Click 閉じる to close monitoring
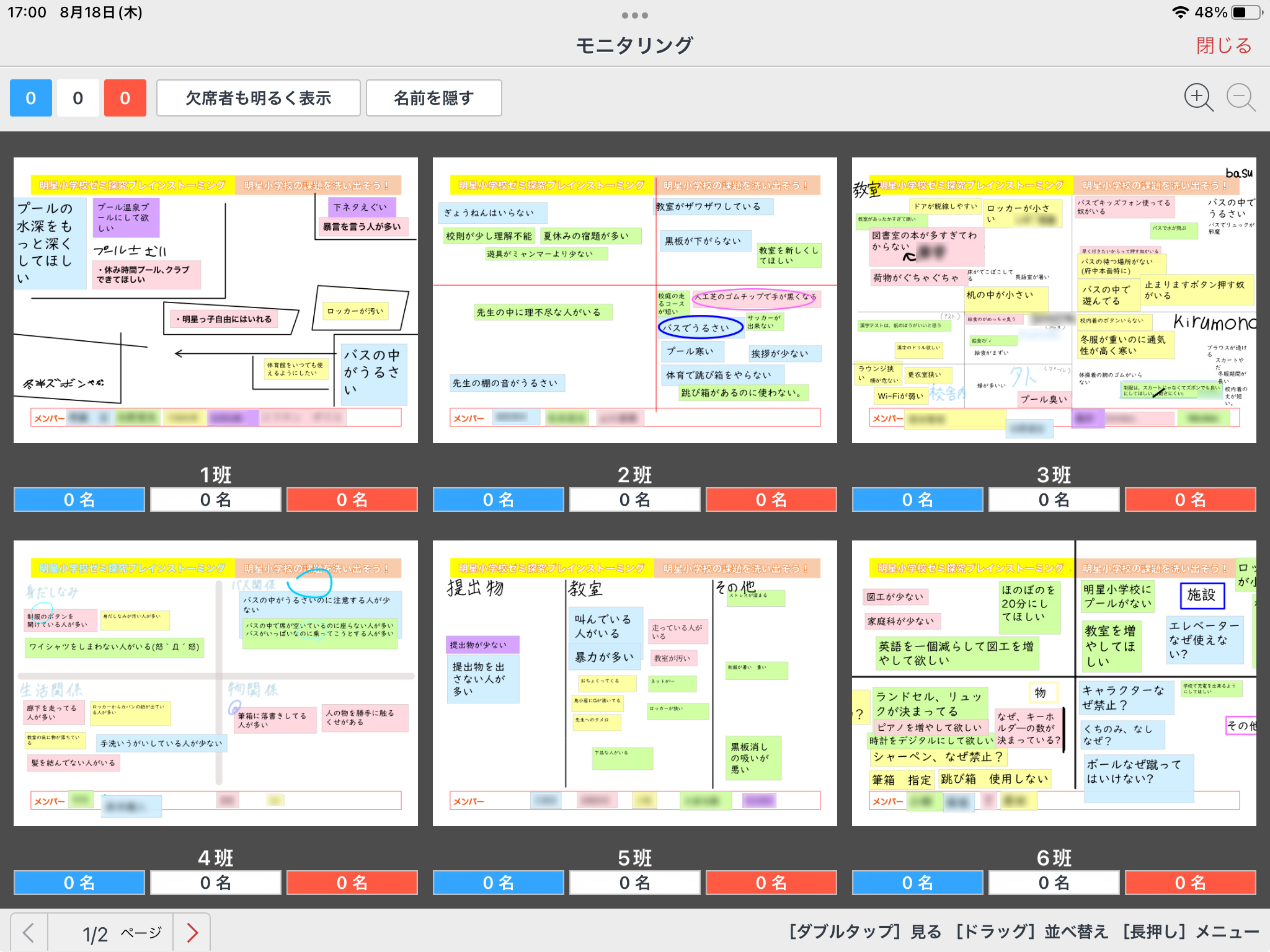The image size is (1270, 952). [1223, 45]
